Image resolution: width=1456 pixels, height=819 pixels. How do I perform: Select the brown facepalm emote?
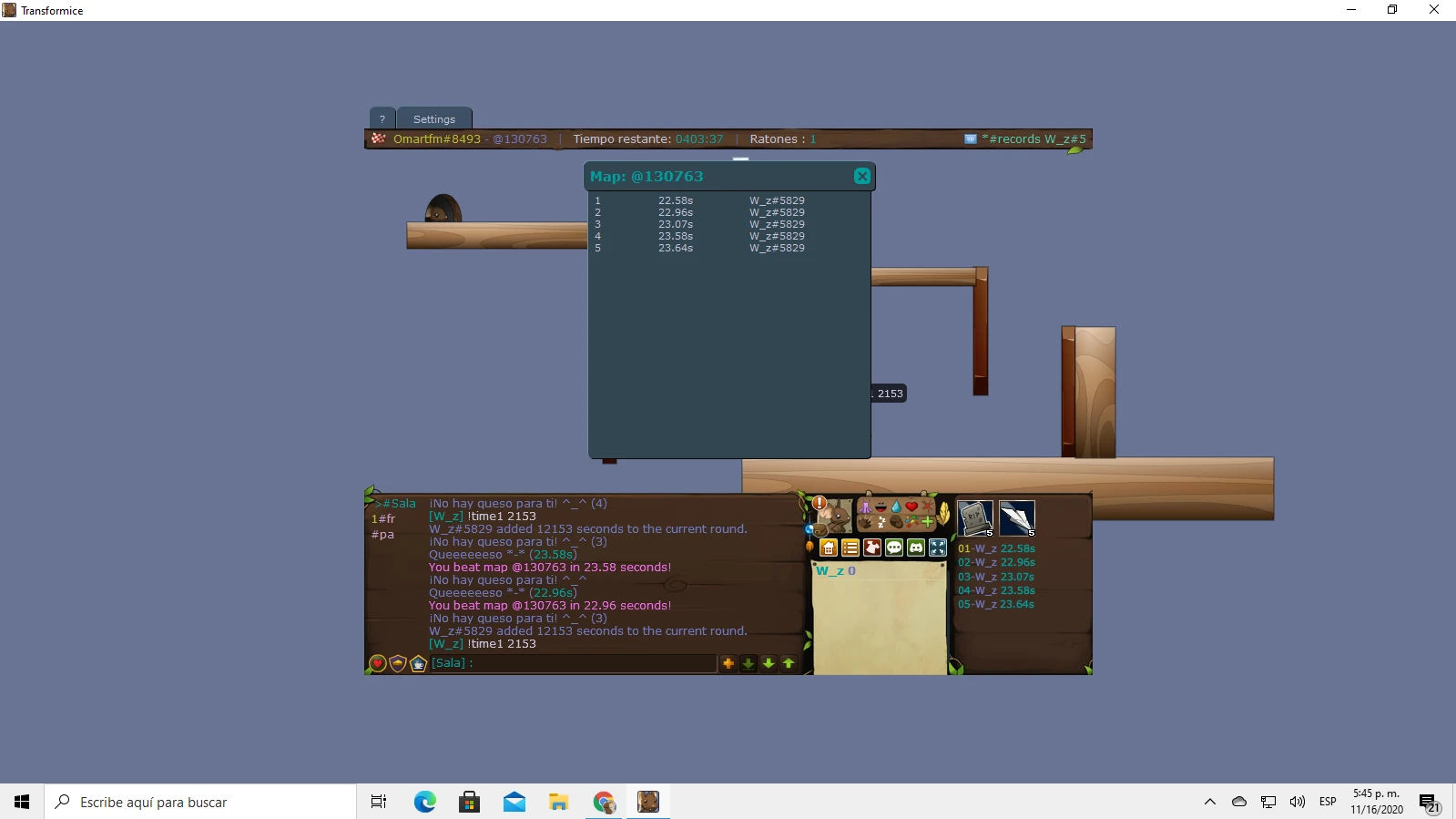tap(896, 522)
